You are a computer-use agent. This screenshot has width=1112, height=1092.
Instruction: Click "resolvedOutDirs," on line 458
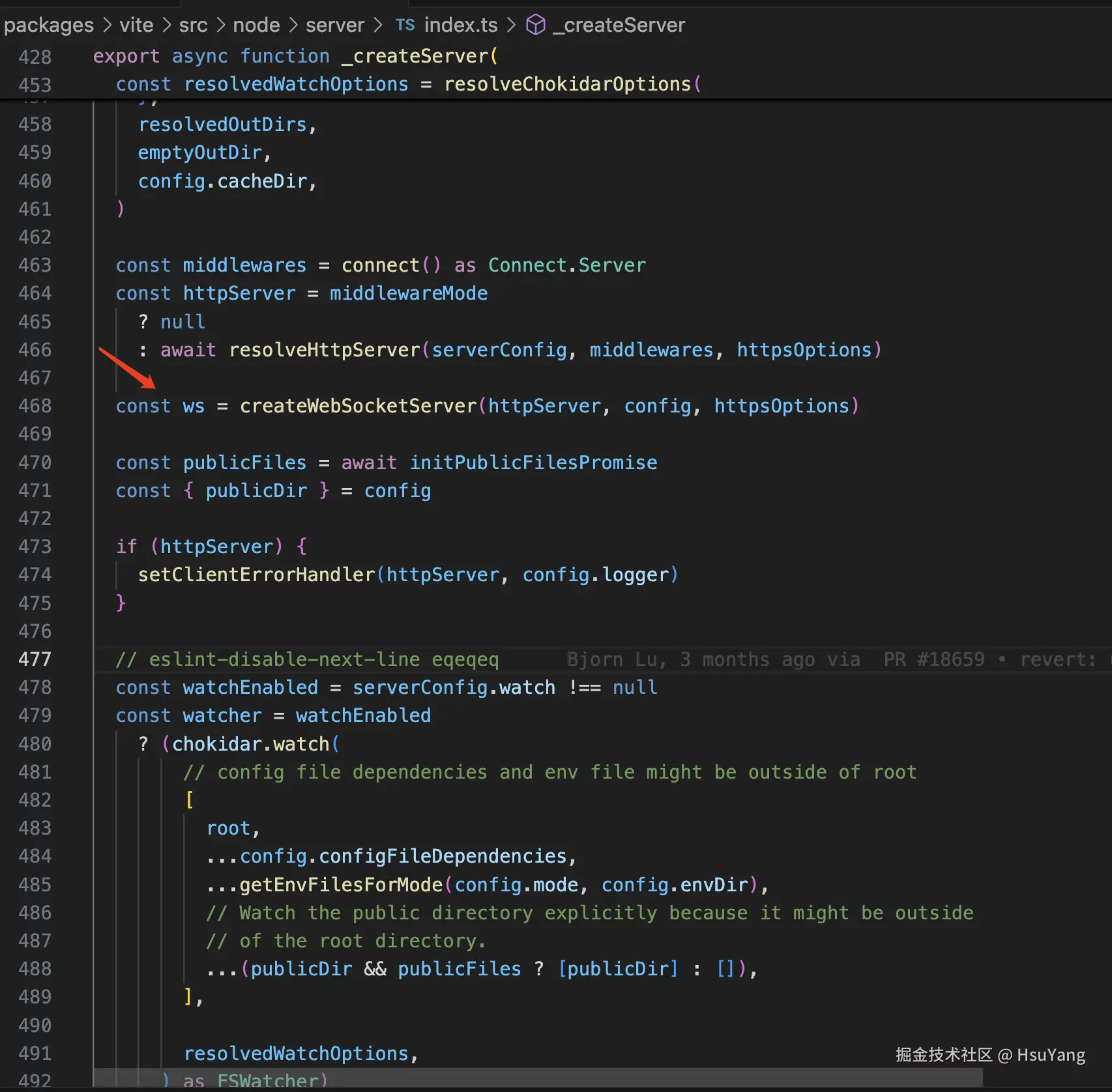[228, 124]
